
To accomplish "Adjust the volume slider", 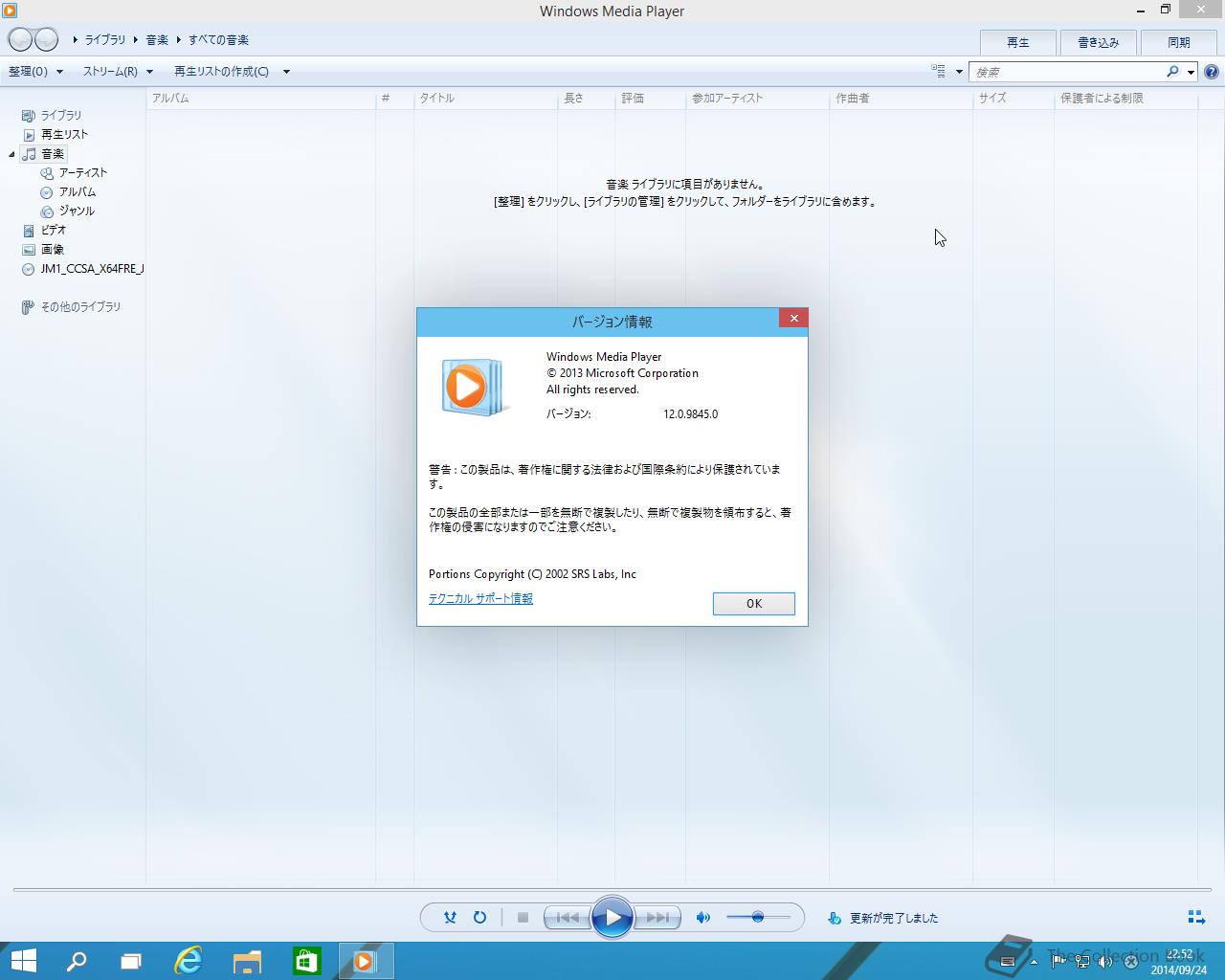I will (758, 917).
